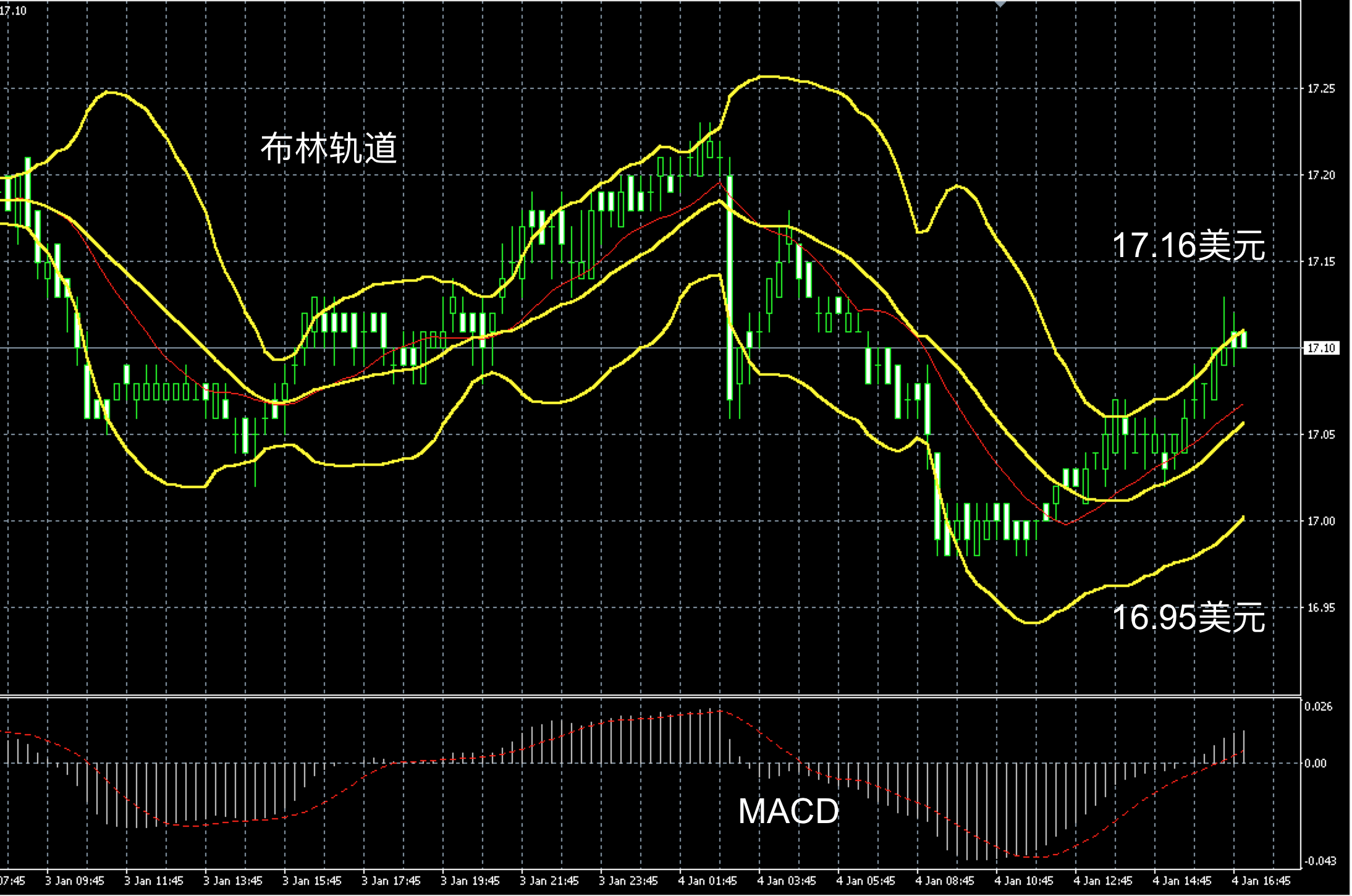Click the 16.95美元 support label
This screenshot has width=1352, height=896.
pyautogui.click(x=1188, y=617)
